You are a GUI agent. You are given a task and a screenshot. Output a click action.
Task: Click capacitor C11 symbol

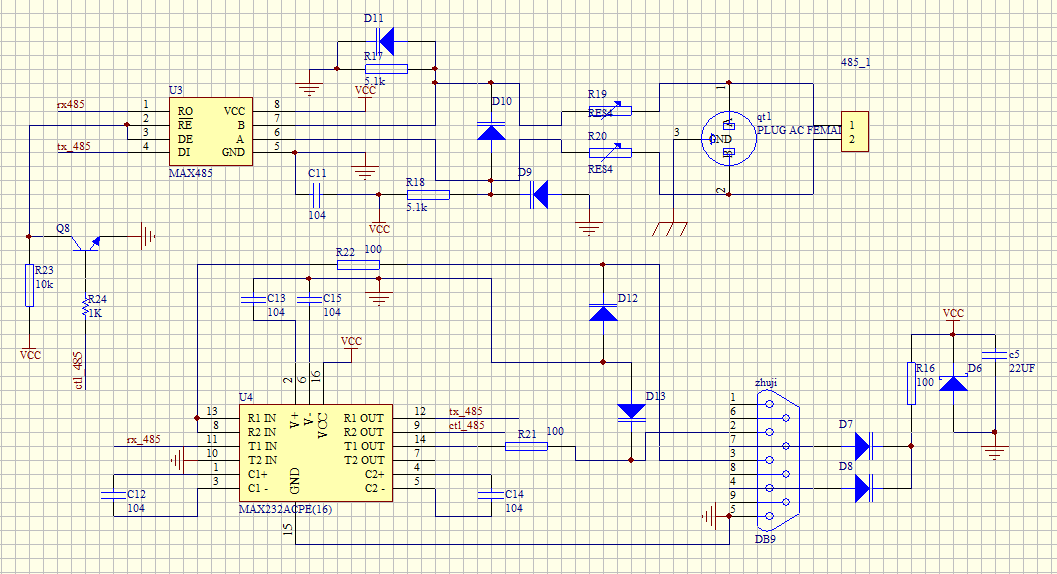(316, 194)
